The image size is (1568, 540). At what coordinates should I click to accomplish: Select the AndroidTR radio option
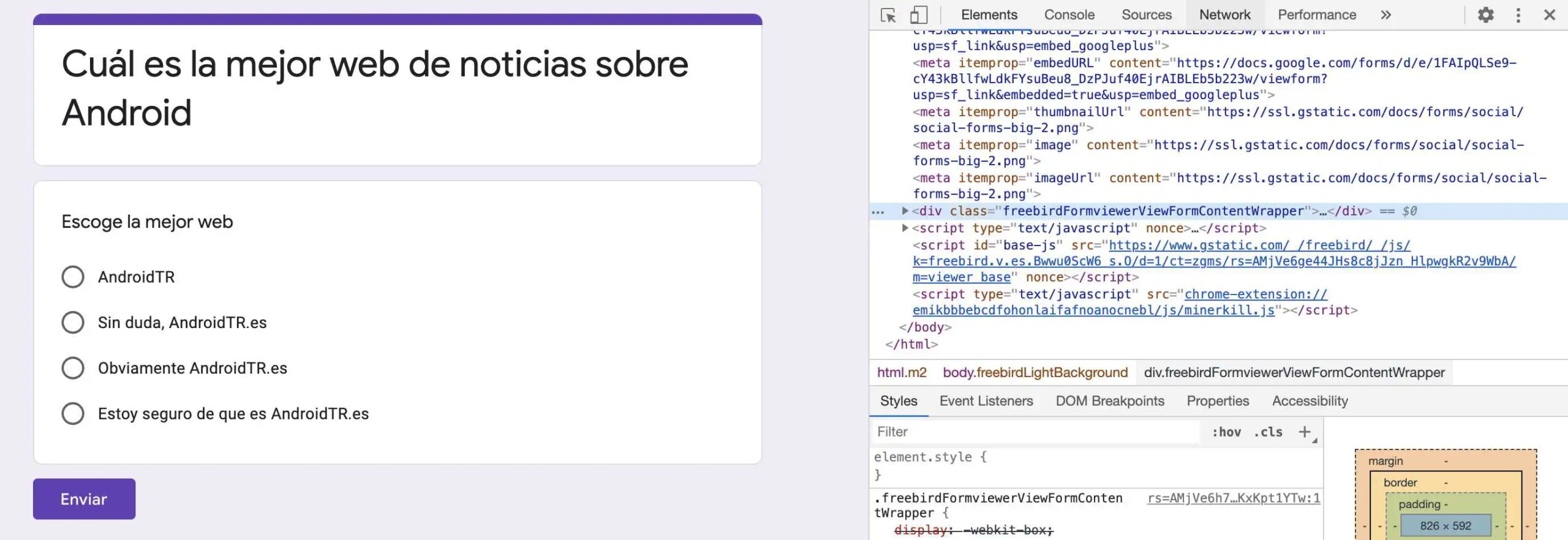[73, 277]
